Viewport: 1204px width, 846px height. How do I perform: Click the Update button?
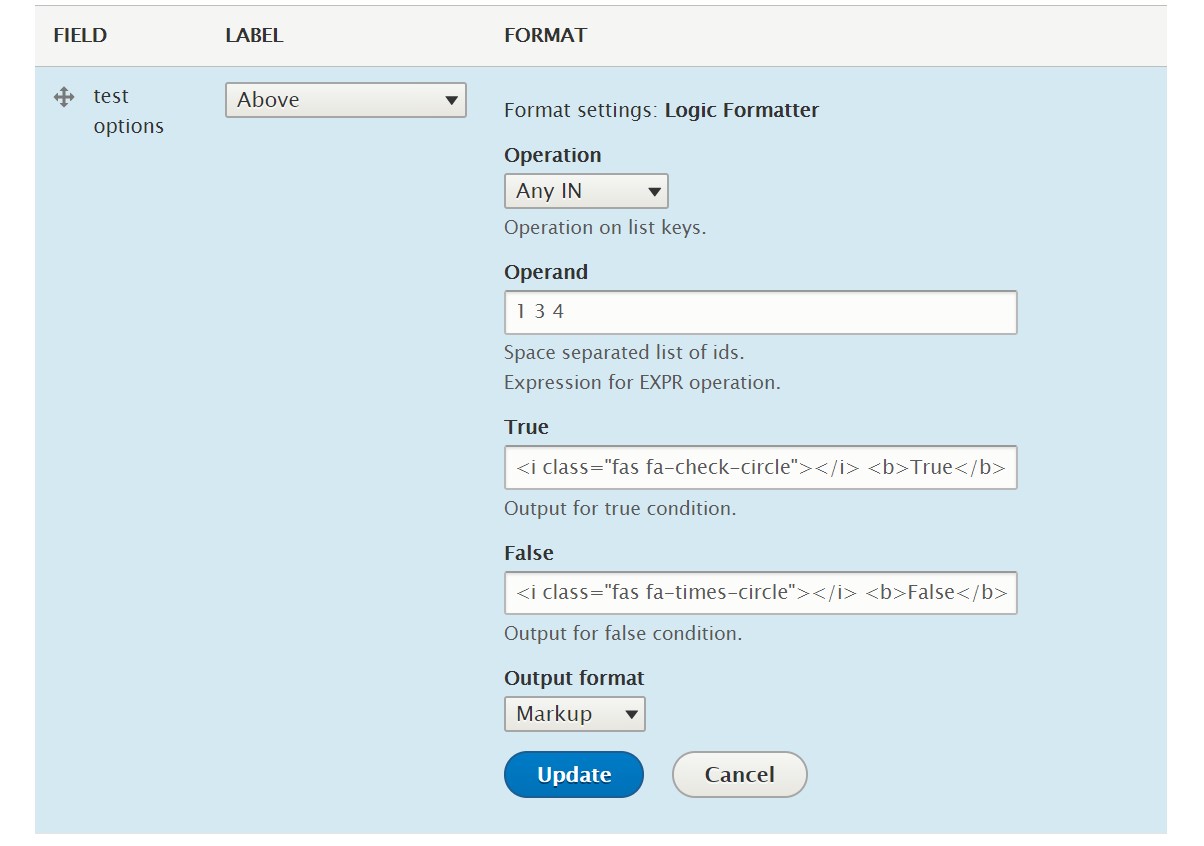click(x=574, y=775)
